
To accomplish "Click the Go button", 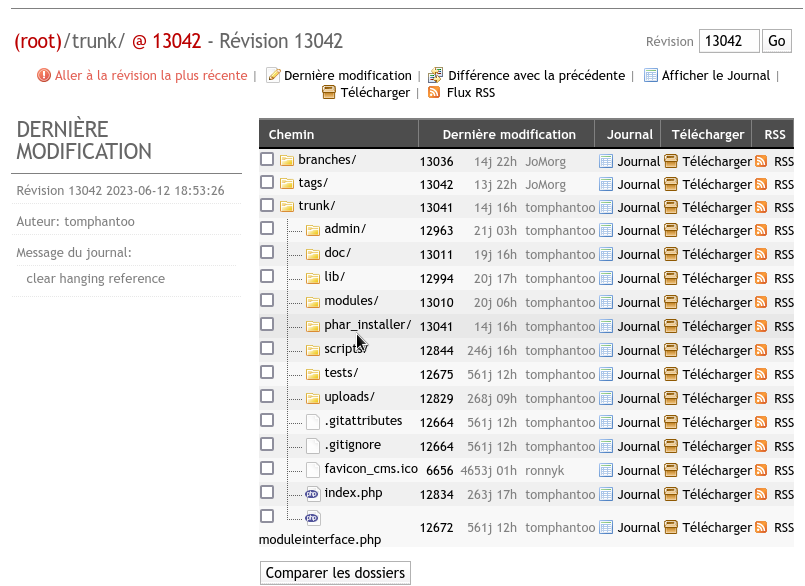I will [777, 41].
